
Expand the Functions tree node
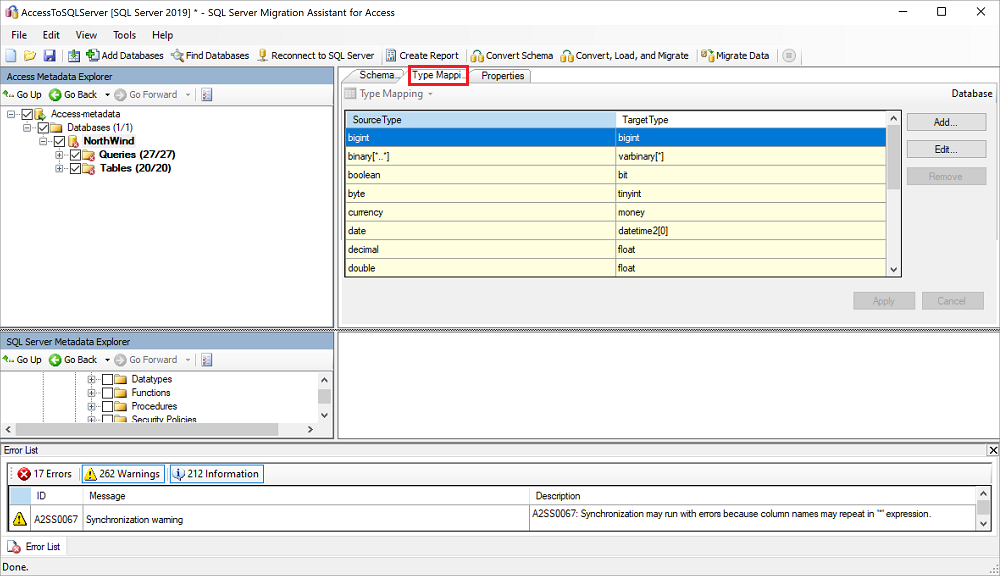tap(89, 392)
